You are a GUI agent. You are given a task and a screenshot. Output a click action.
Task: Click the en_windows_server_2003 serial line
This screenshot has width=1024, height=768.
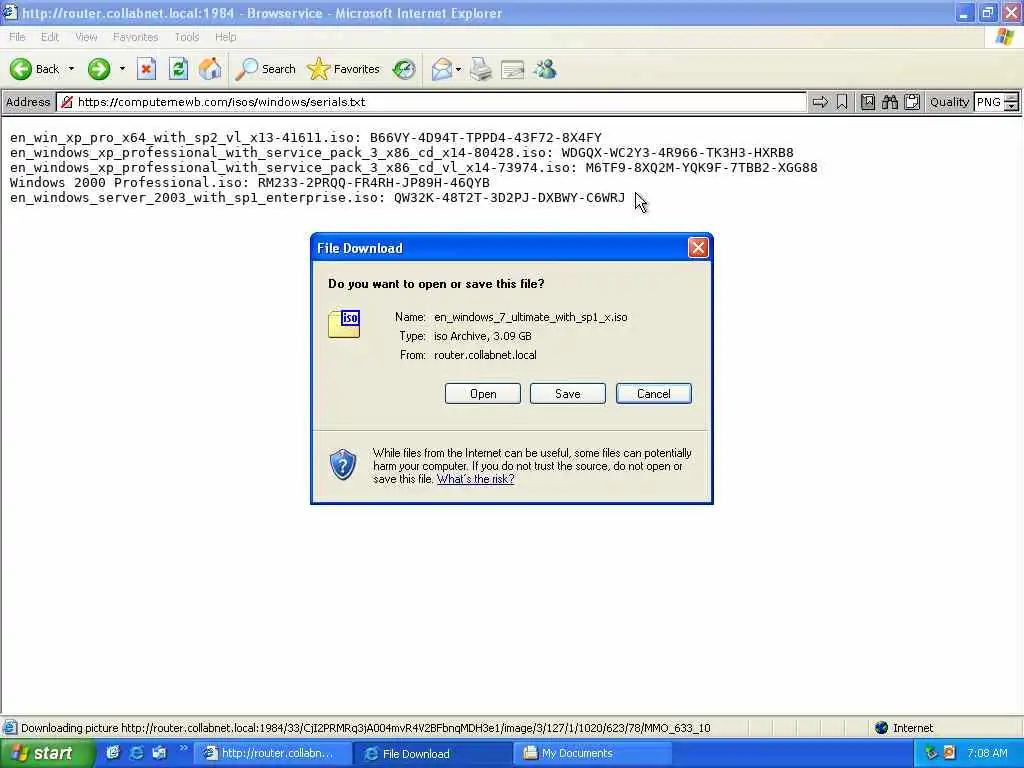[317, 197]
